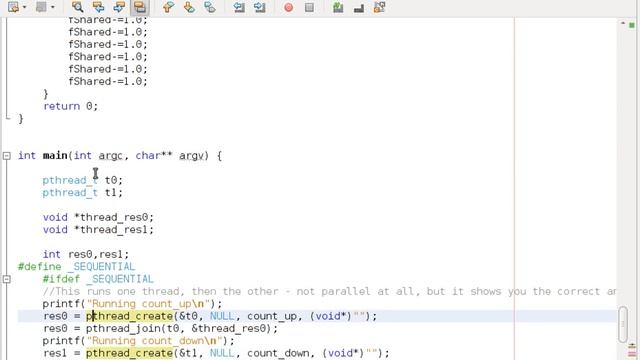
Task: Click Find Next Occurrence icon
Action: click(x=119, y=7)
